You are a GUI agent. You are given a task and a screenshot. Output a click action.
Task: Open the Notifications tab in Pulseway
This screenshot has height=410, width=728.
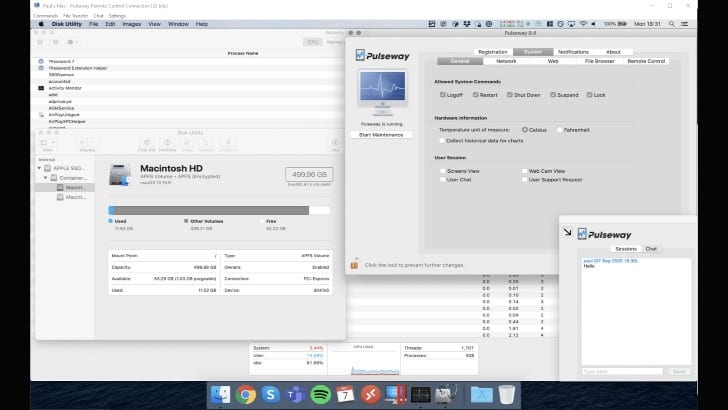(x=573, y=52)
